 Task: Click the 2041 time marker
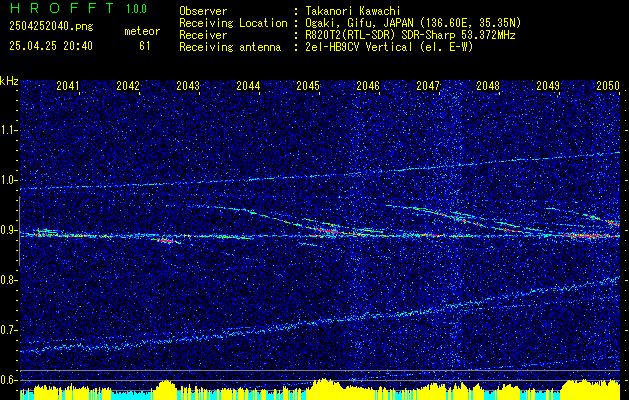pos(68,85)
